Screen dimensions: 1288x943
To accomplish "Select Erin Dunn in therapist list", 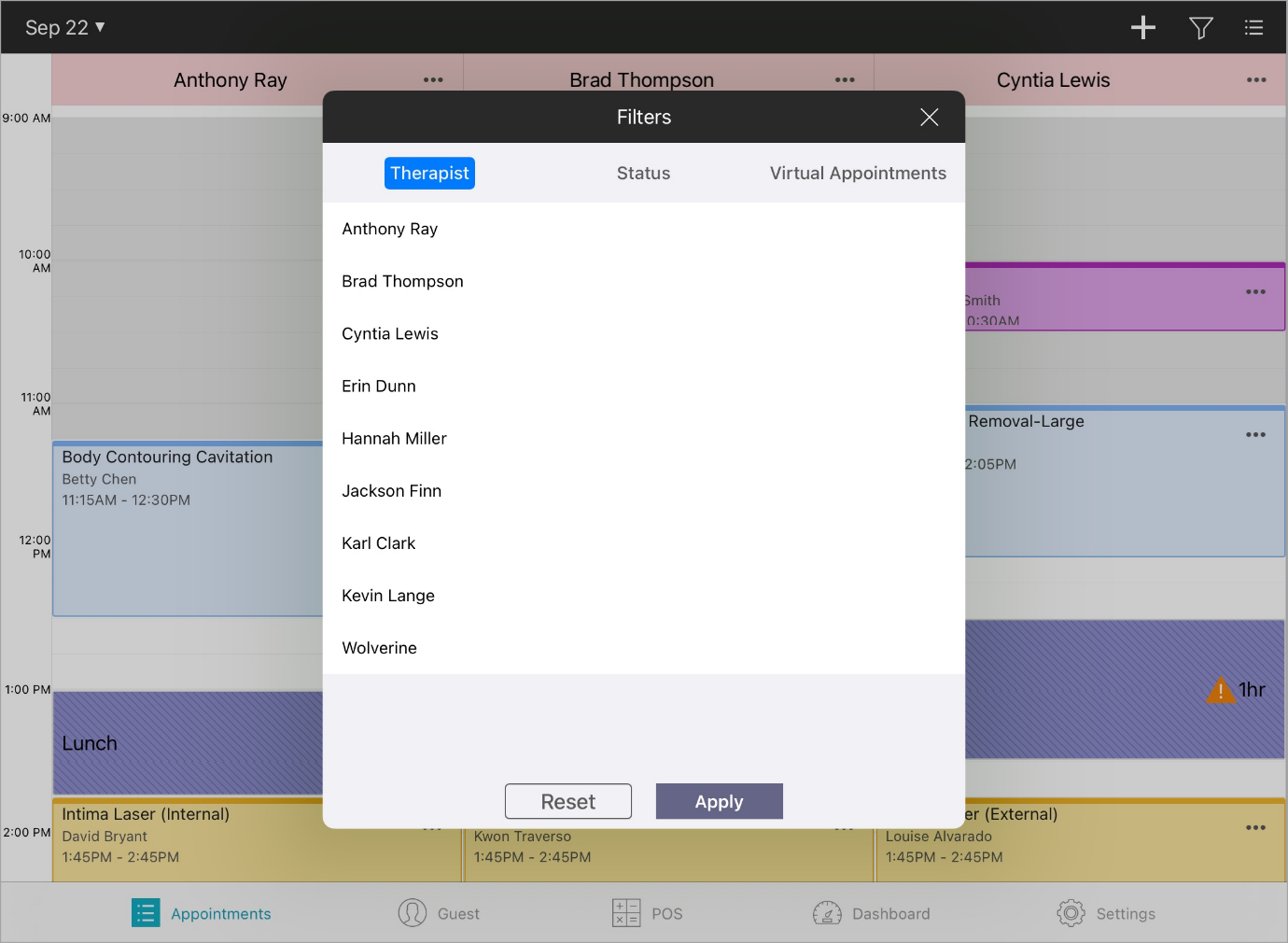I will tap(379, 387).
